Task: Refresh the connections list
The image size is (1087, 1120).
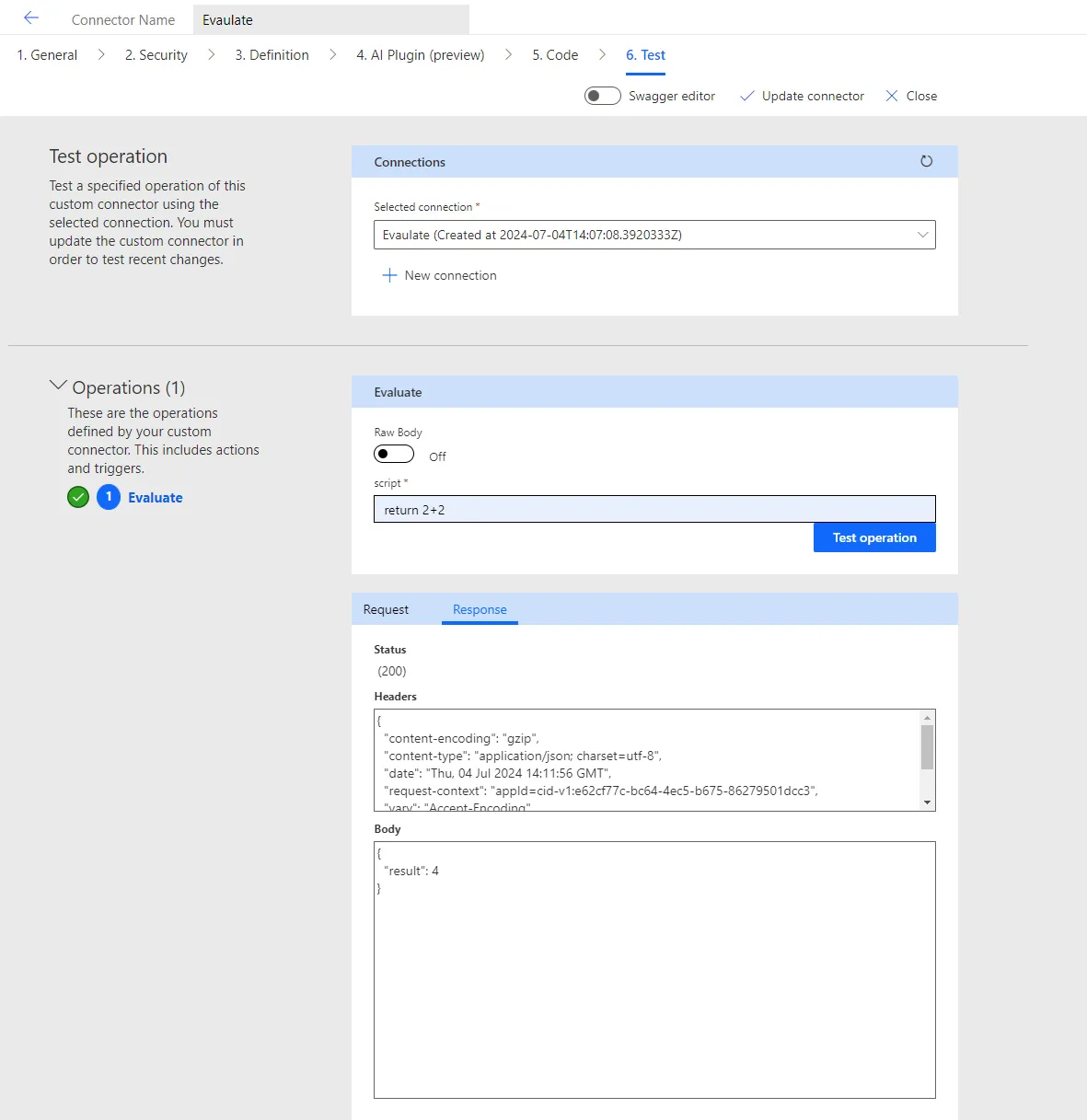Action: [x=926, y=161]
